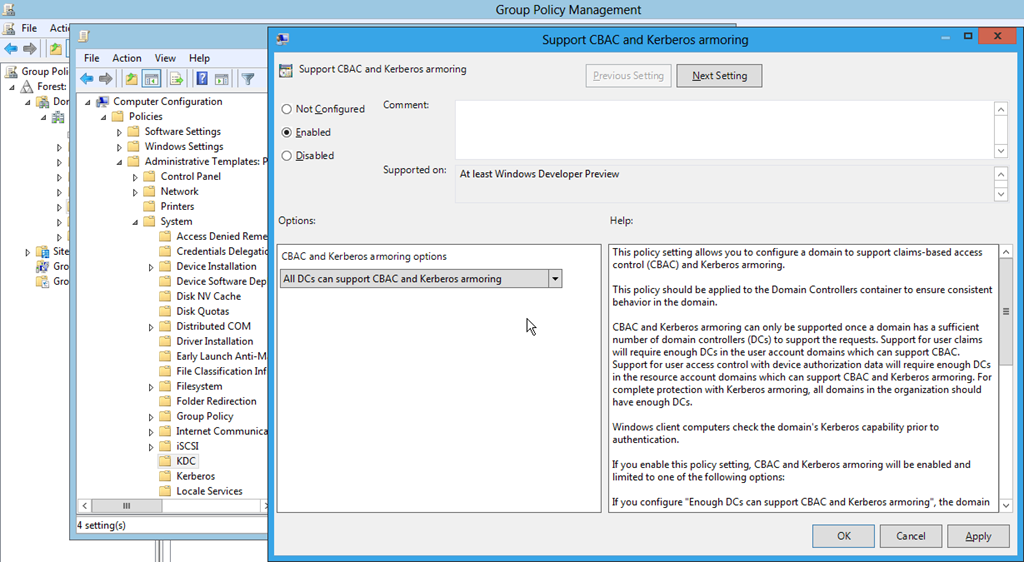Click the Driver Installation folder icon
This screenshot has height=562, width=1024.
pos(165,341)
